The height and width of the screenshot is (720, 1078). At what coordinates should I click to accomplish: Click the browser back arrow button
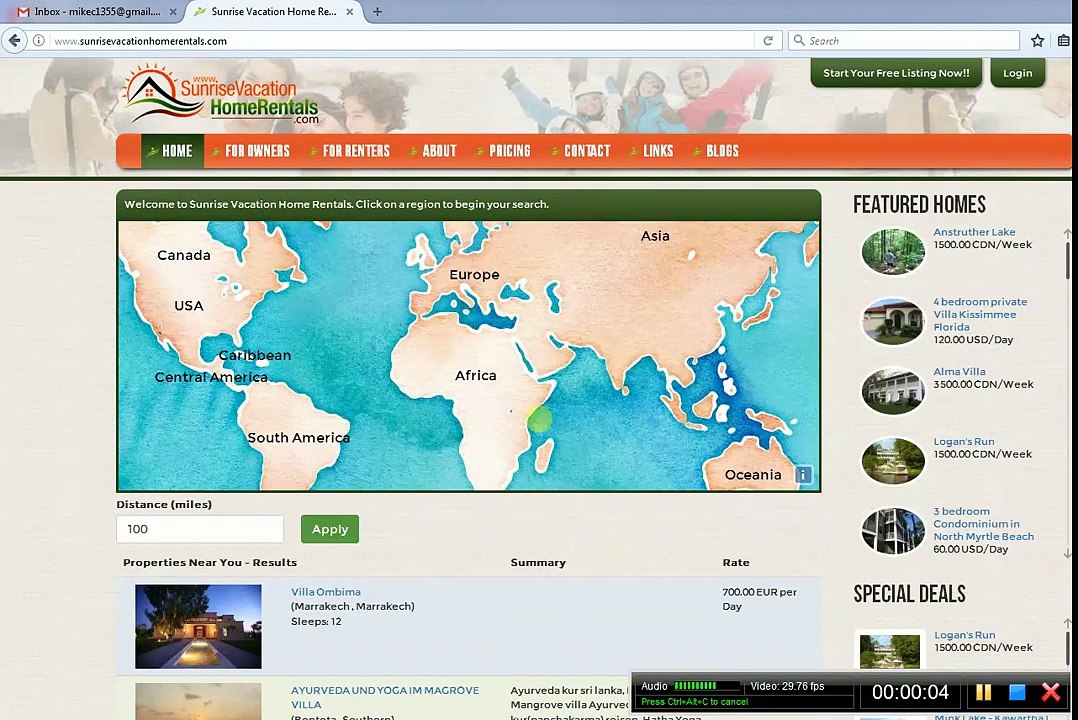click(x=14, y=41)
